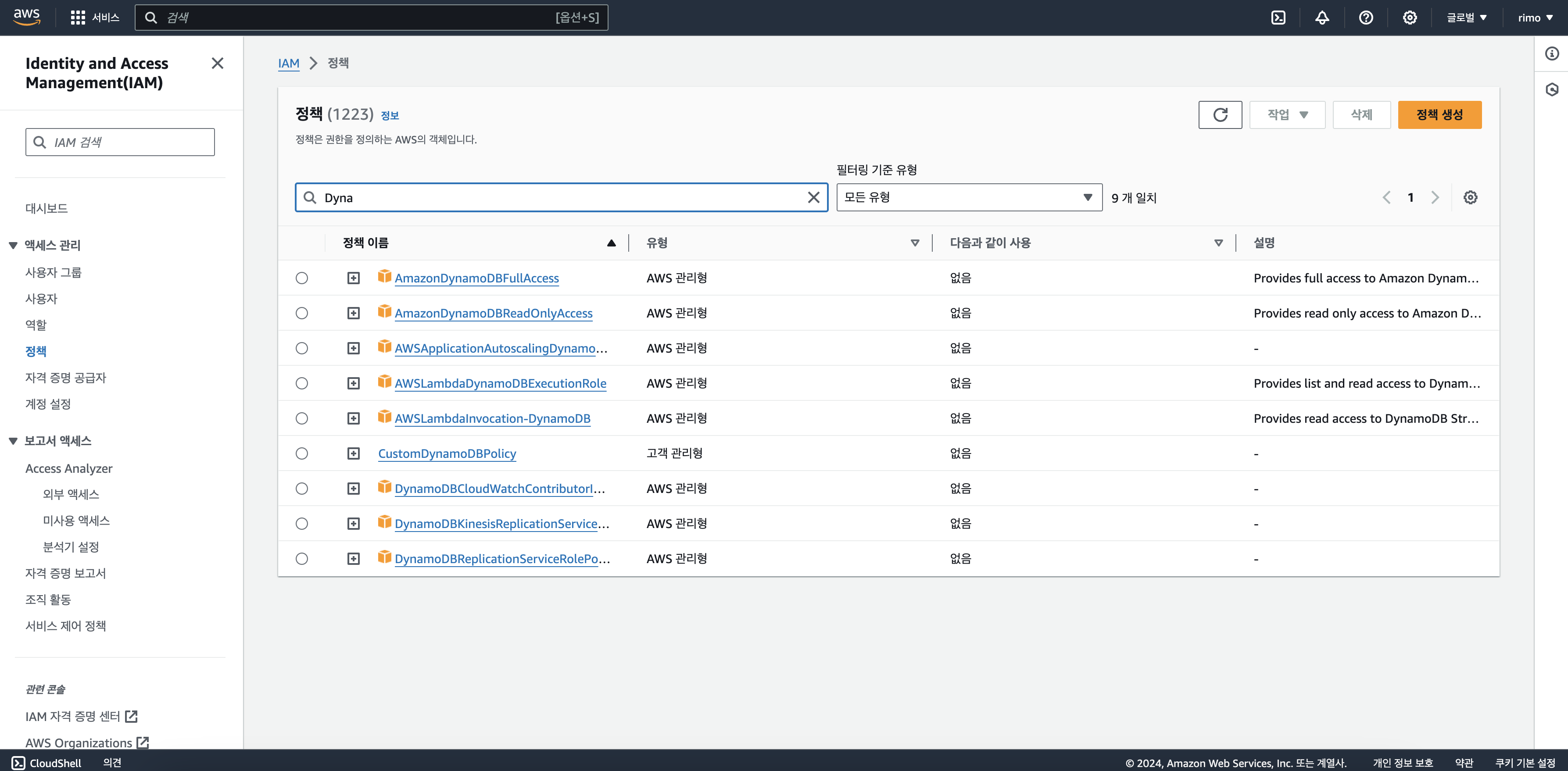The image size is (1568, 771).
Task: Expand the AmazonDynamoDBReadOnlyAccess policy row
Action: coord(354,314)
